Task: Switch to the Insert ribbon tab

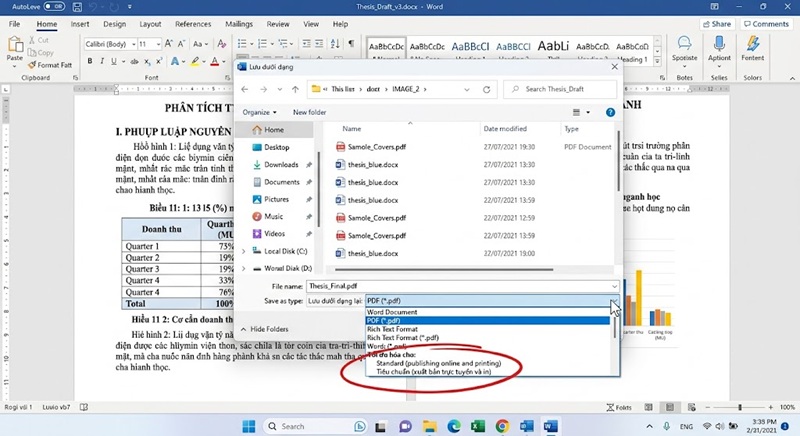Action: (80, 24)
